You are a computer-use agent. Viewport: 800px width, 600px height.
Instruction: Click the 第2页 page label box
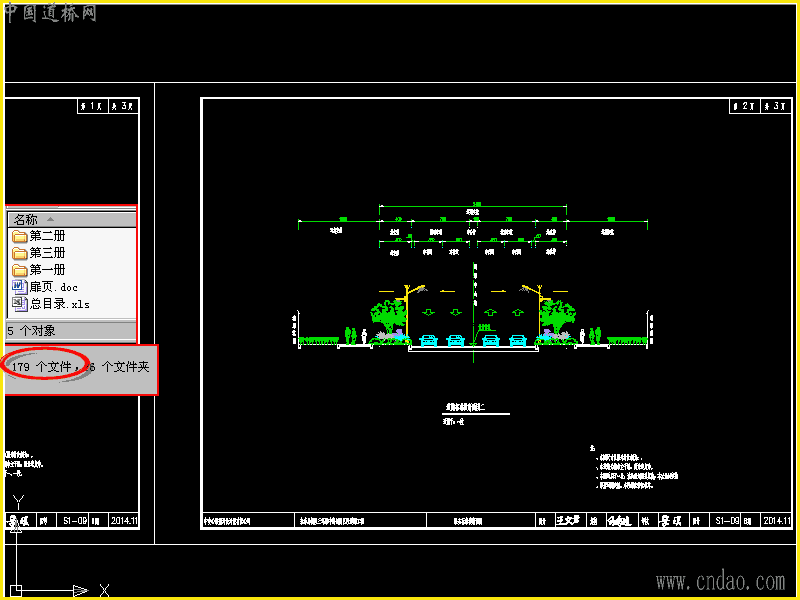744,106
